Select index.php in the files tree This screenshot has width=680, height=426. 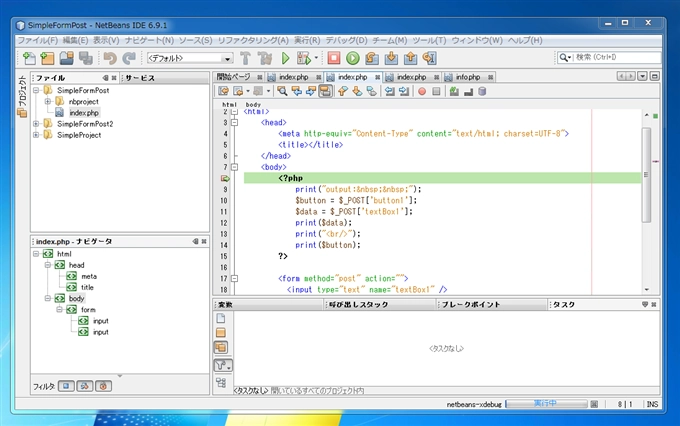click(84, 113)
